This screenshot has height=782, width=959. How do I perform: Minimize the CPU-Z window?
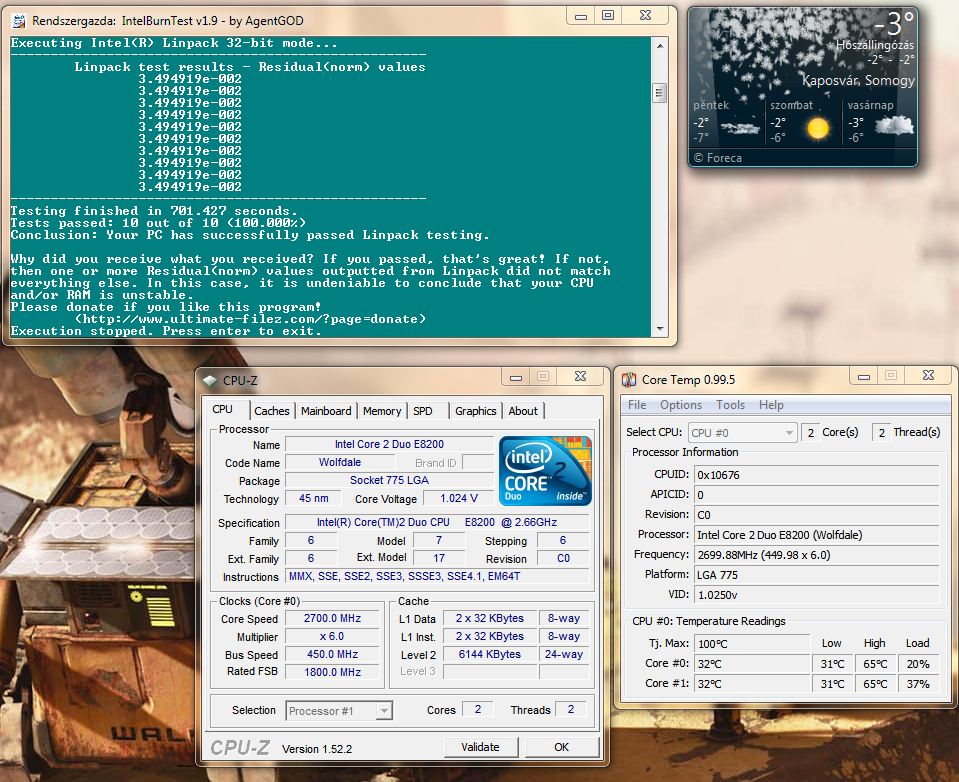tap(516, 377)
